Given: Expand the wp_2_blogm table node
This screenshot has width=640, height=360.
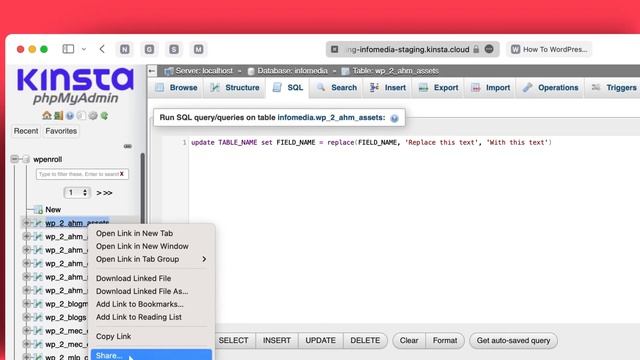Looking at the screenshot, I should pos(27,304).
